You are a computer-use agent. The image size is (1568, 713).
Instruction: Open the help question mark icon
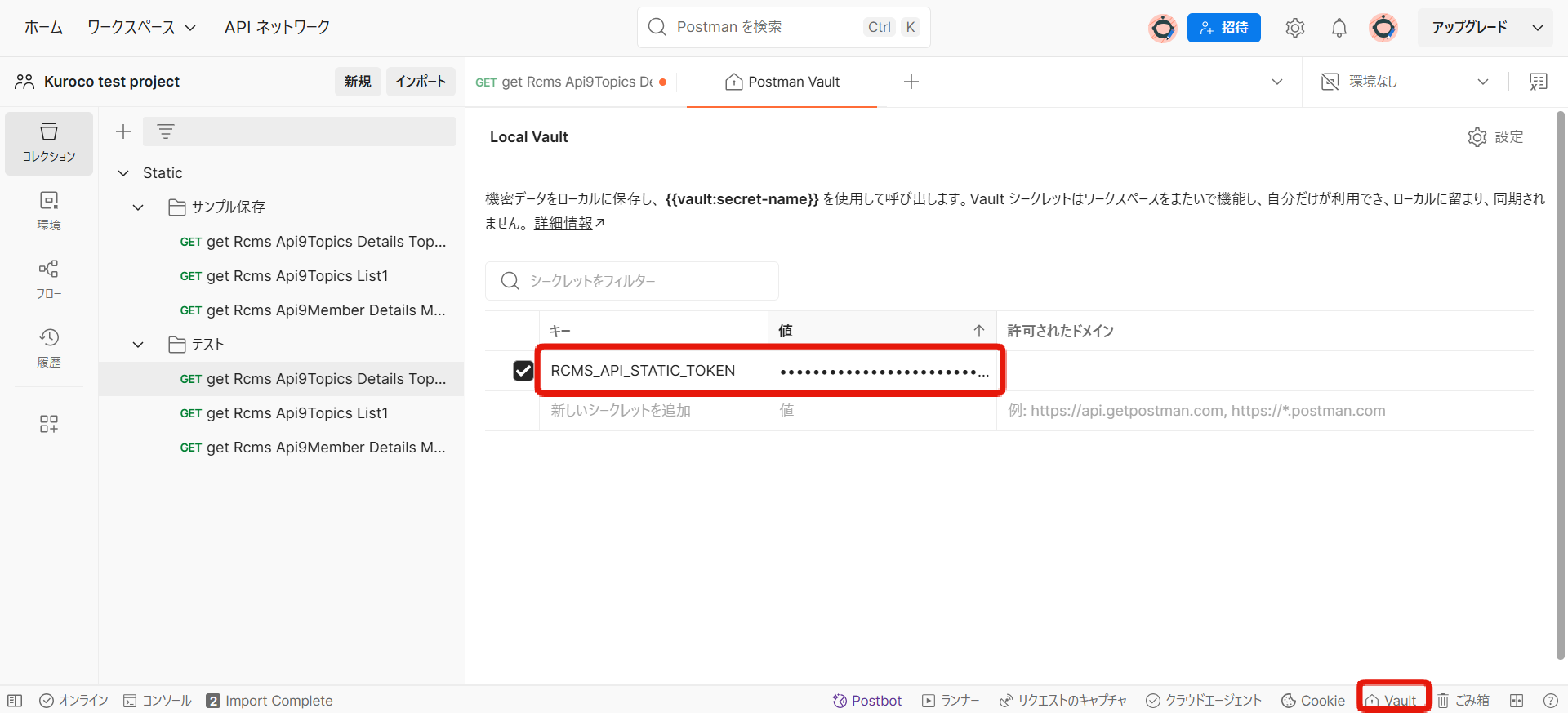[x=1551, y=701]
